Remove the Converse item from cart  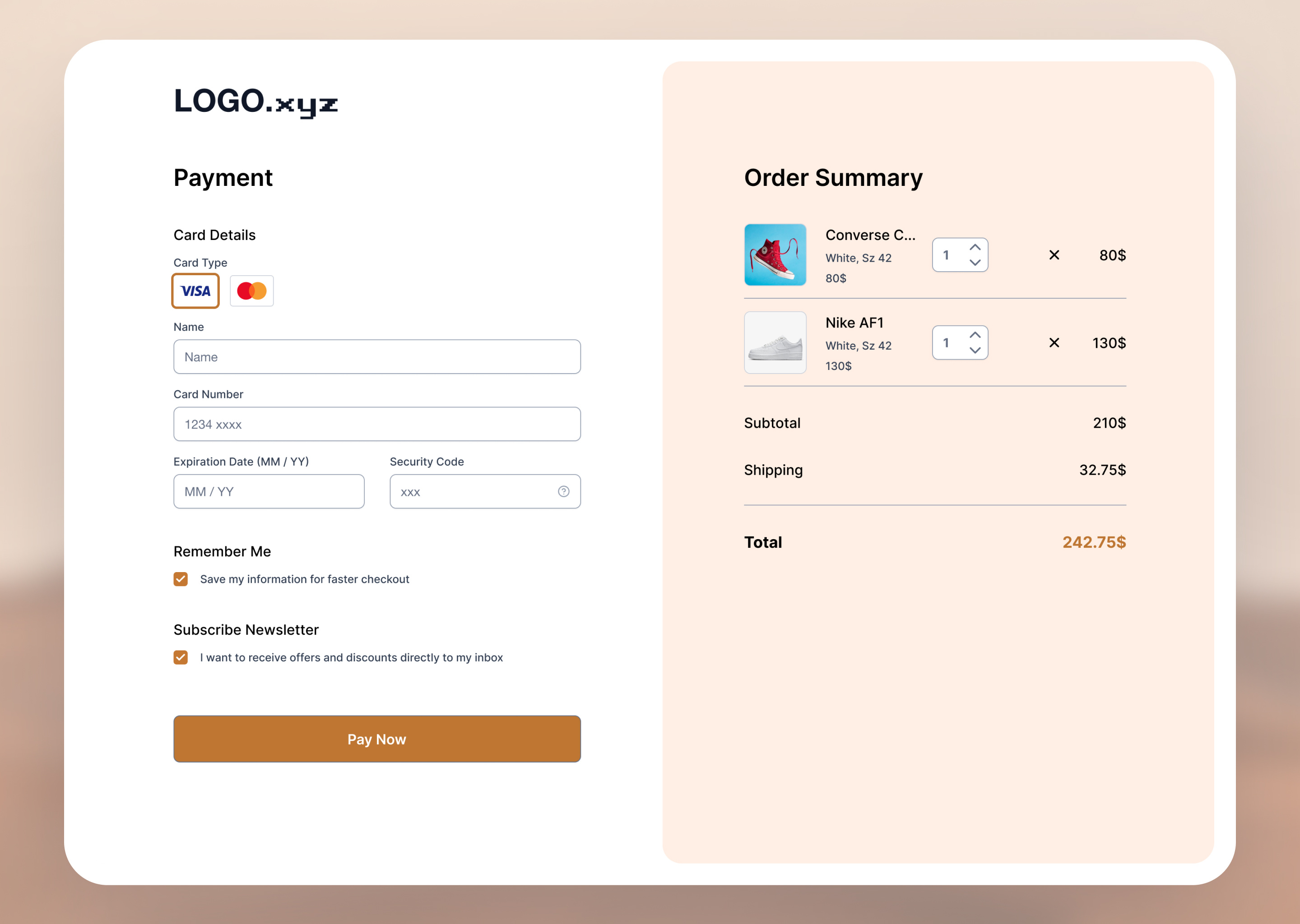coord(1054,255)
